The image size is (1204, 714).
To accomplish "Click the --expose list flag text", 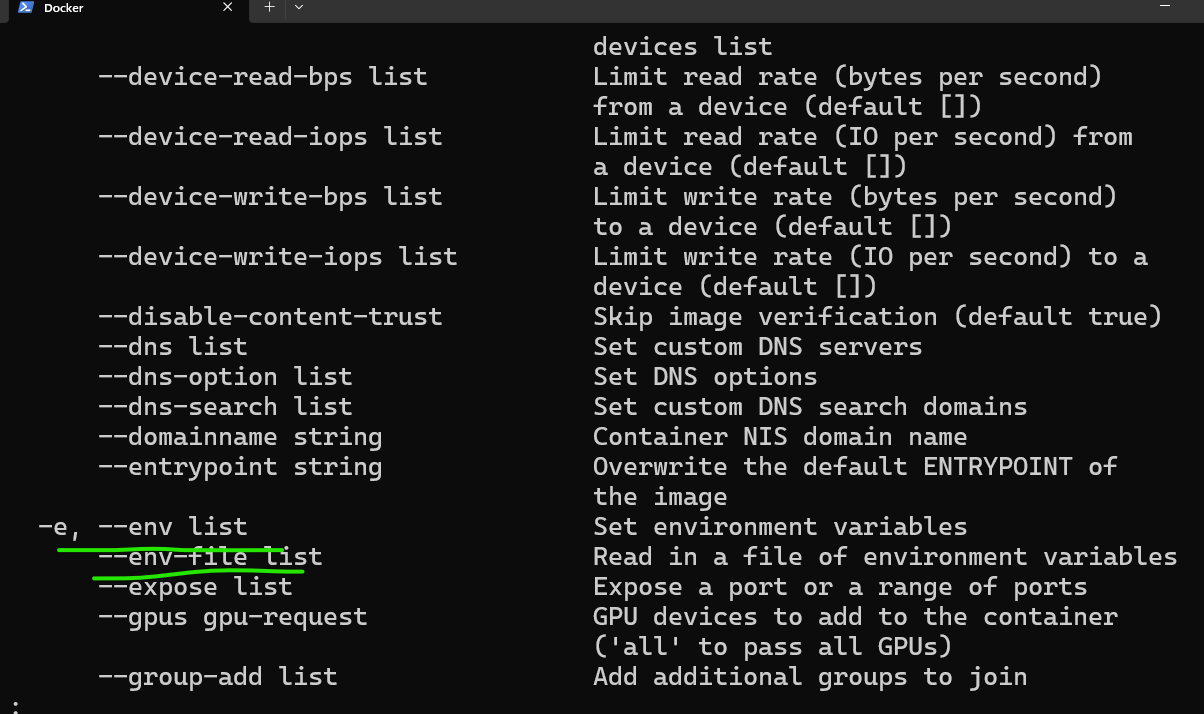I will (x=195, y=586).
